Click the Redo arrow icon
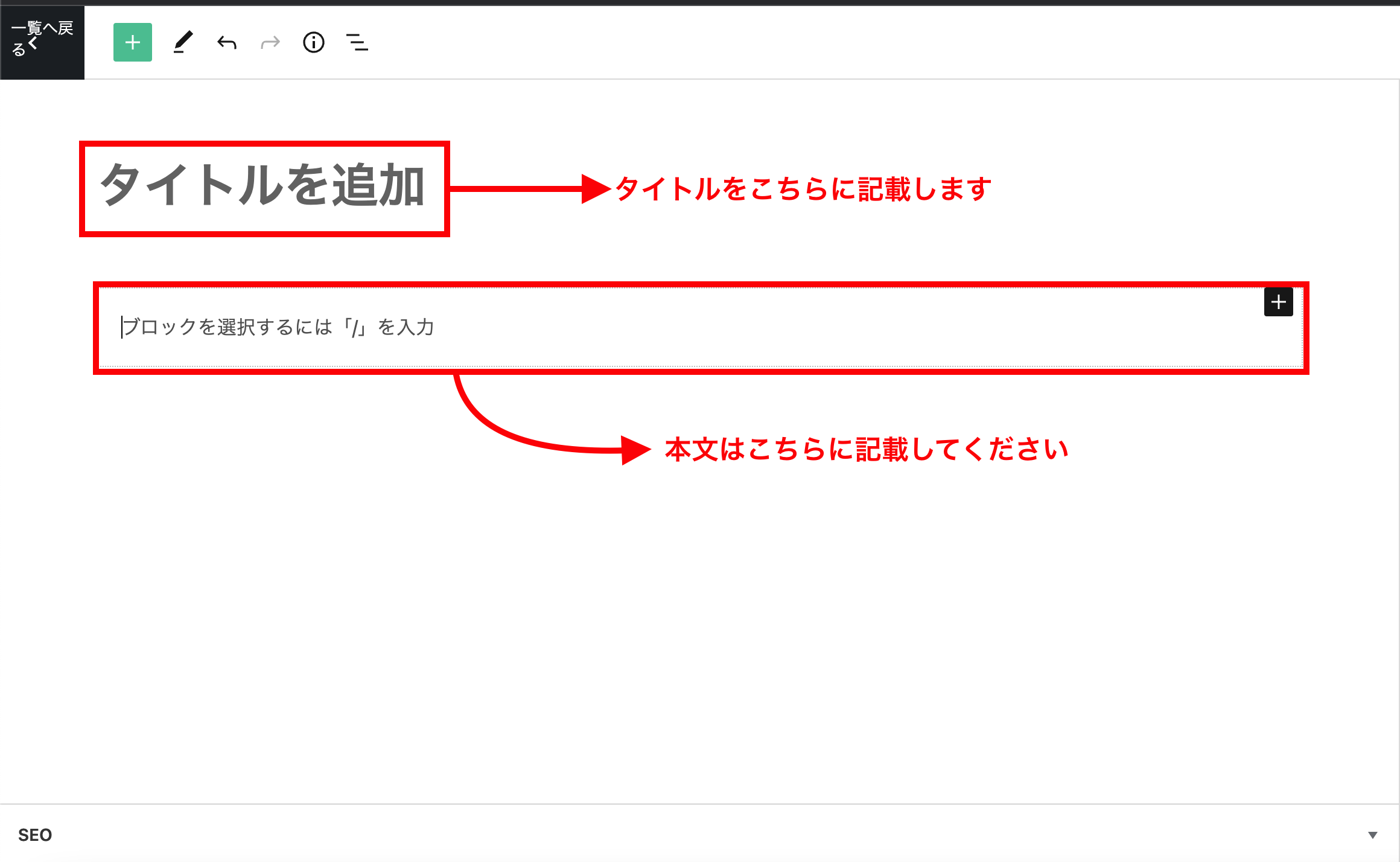This screenshot has width=1400, height=862. [270, 42]
